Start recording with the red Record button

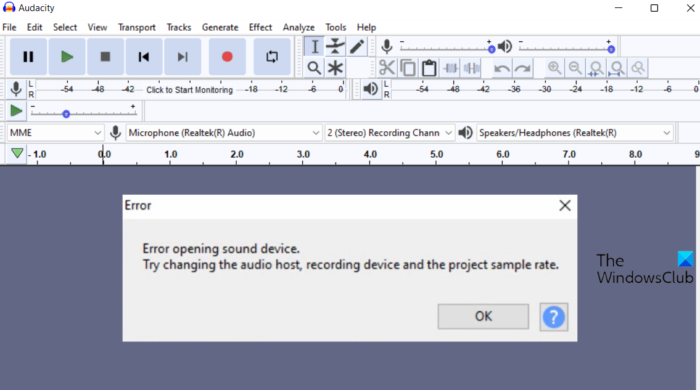[227, 57]
